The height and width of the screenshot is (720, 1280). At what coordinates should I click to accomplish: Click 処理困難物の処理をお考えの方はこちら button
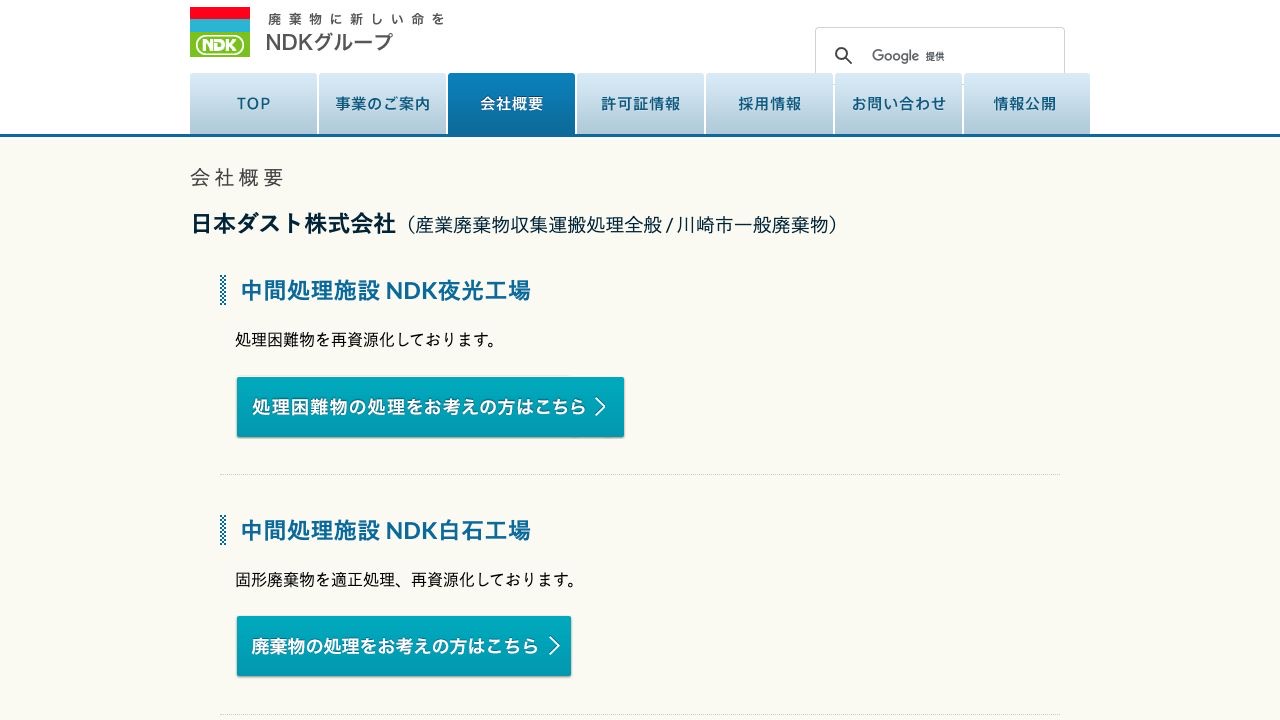[x=430, y=407]
